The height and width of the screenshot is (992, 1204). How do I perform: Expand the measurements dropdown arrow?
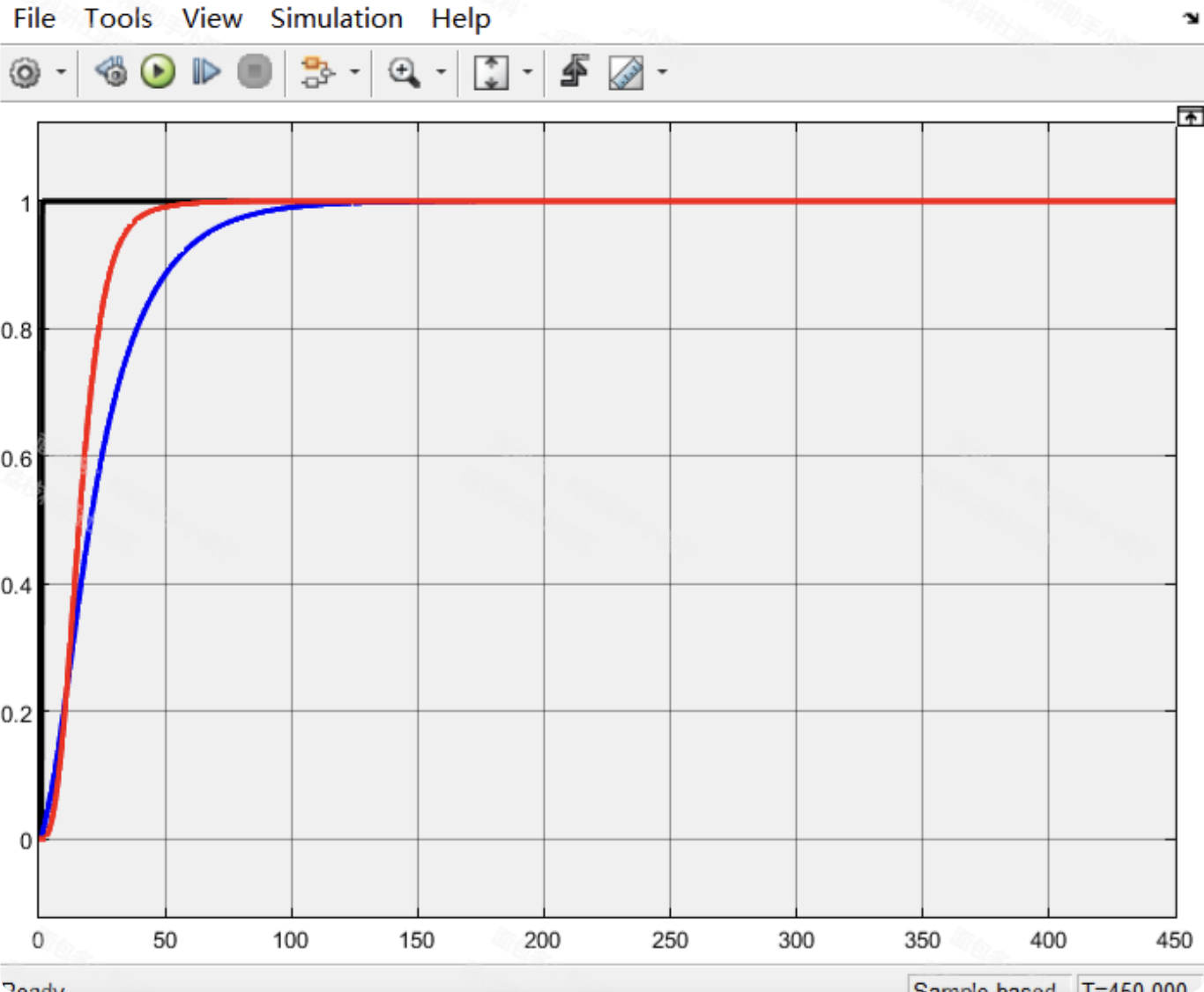point(662,72)
